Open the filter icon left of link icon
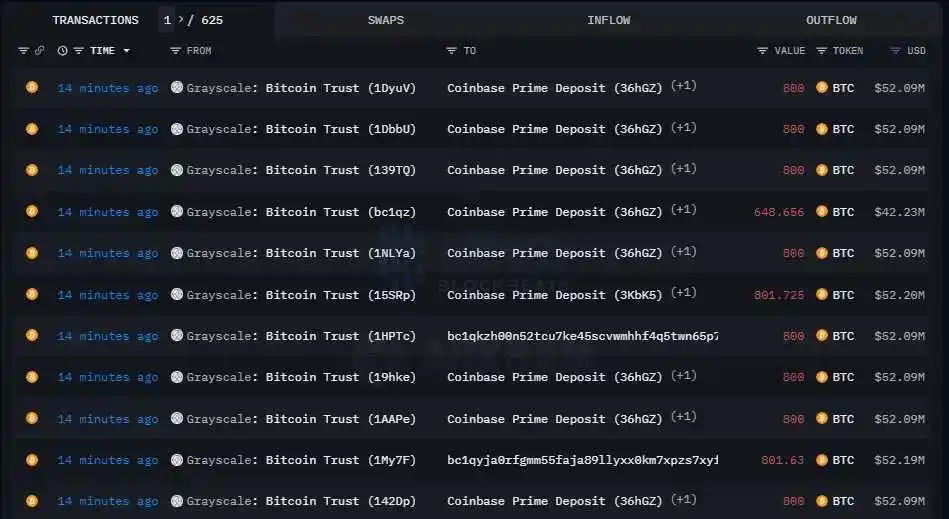 24,51
